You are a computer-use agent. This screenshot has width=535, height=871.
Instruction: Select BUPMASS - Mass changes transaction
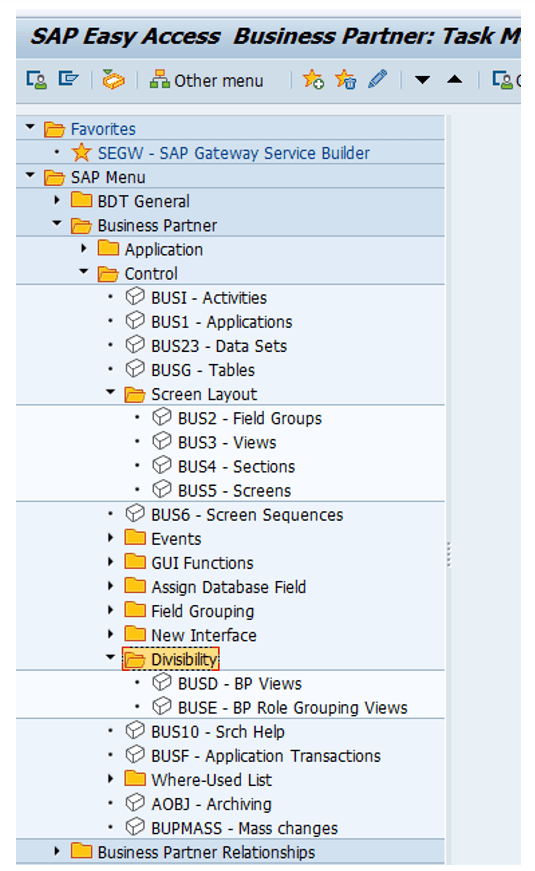click(244, 828)
